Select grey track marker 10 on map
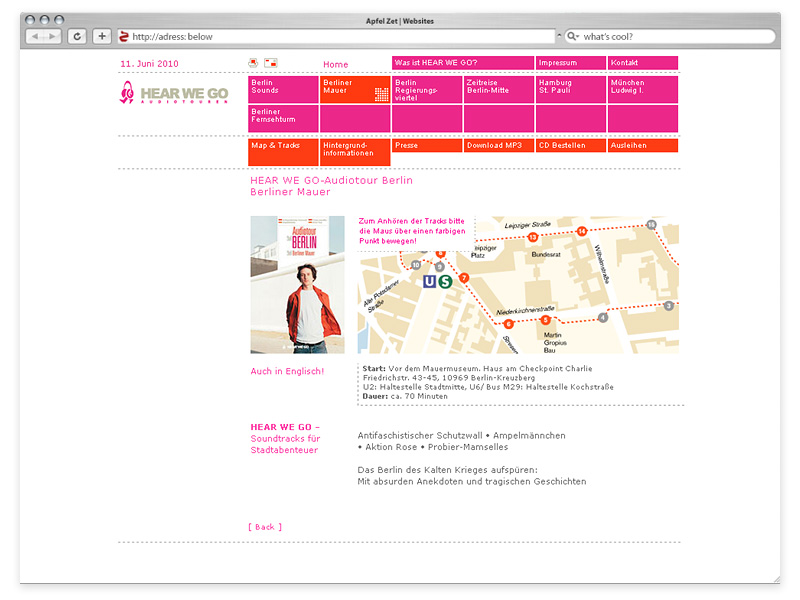Image resolution: width=800 pixels, height=600 pixels. pos(416,265)
